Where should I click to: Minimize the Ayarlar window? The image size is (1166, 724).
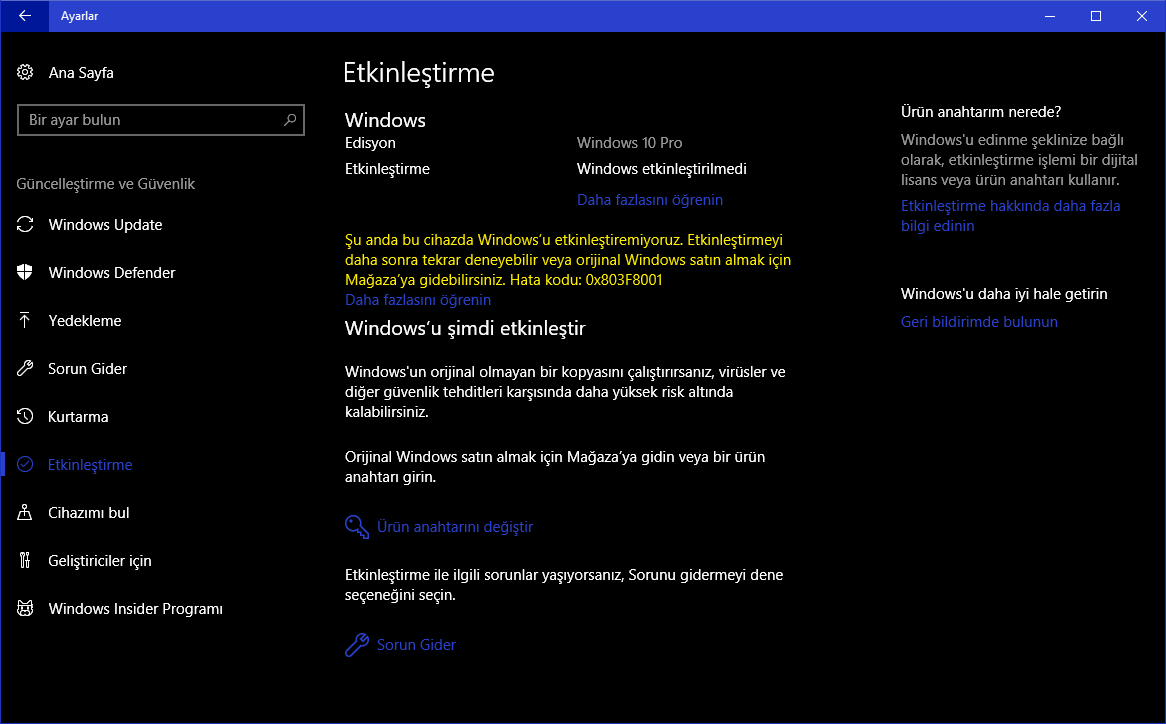1050,16
